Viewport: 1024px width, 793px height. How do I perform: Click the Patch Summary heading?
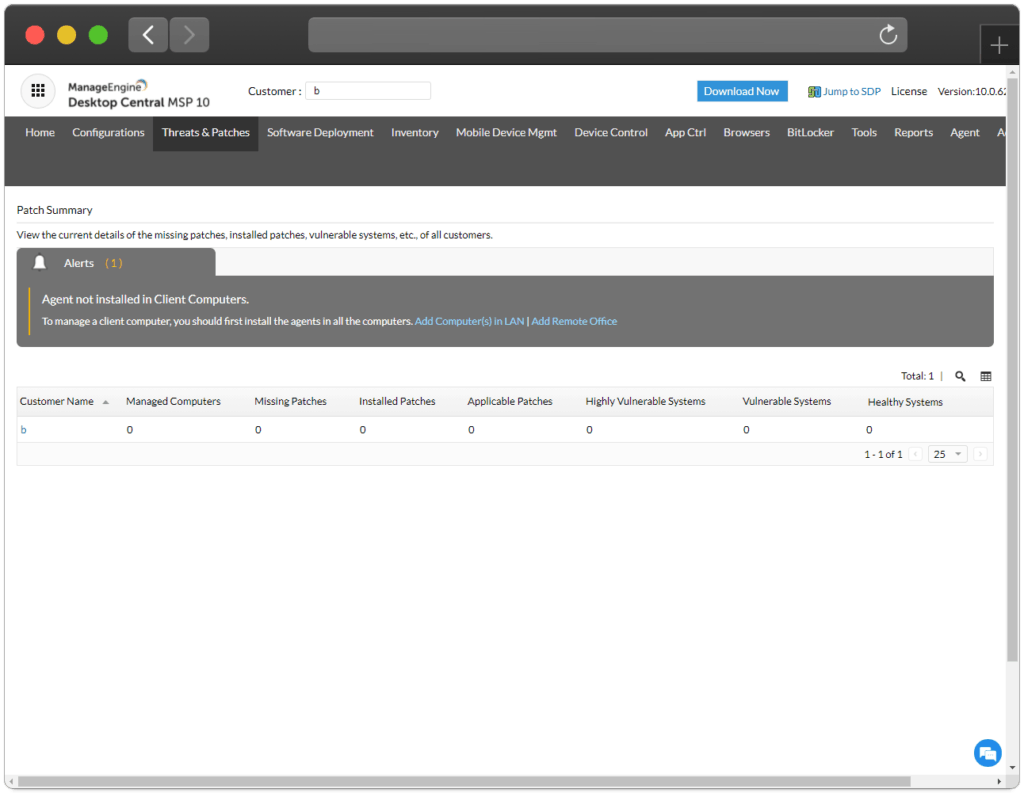coord(55,210)
